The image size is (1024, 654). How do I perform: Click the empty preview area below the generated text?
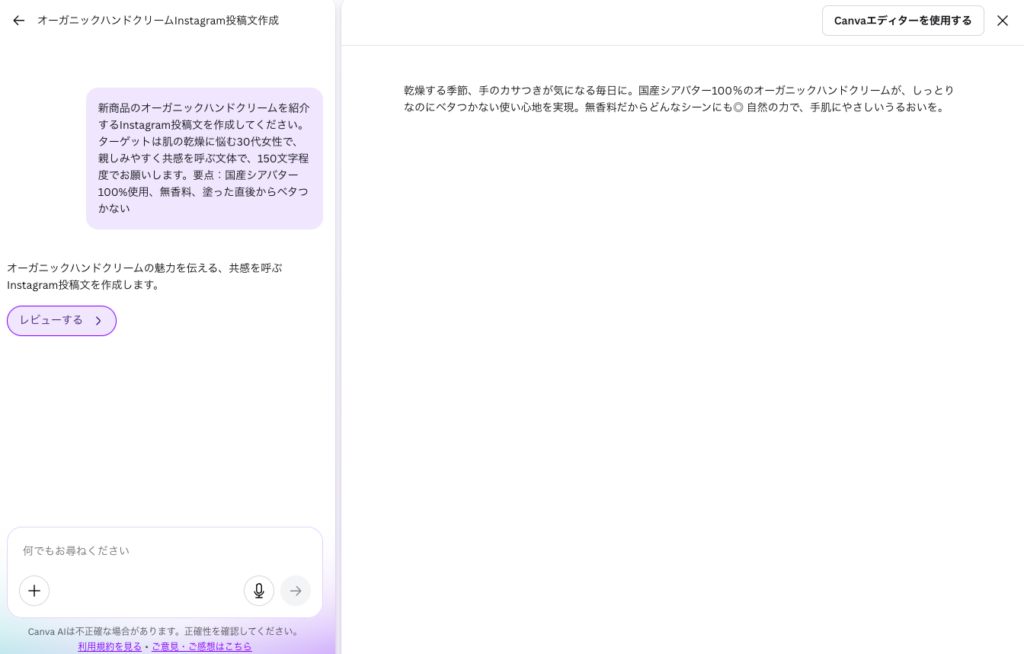coord(680,380)
